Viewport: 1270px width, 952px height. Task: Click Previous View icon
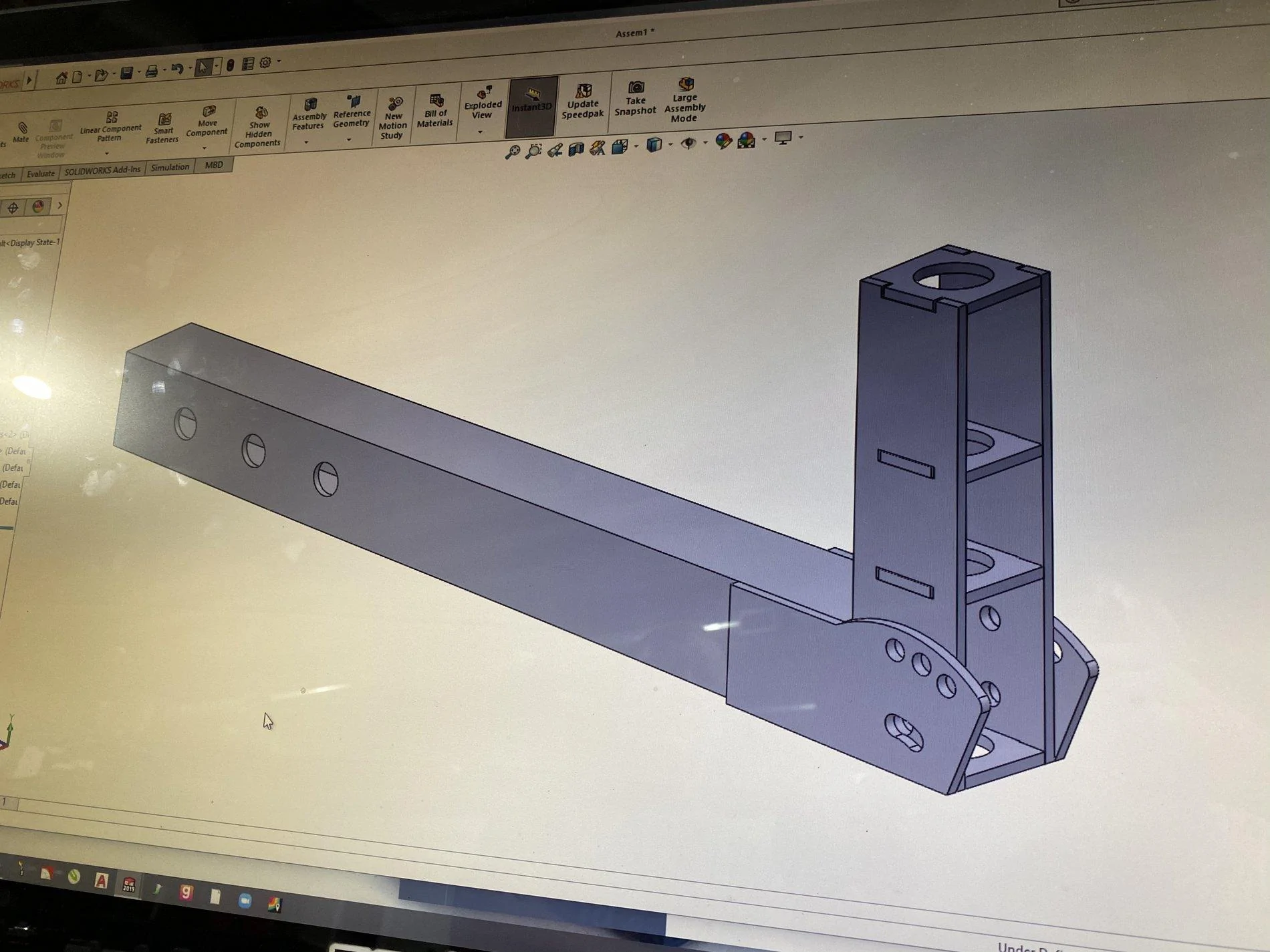point(555,150)
